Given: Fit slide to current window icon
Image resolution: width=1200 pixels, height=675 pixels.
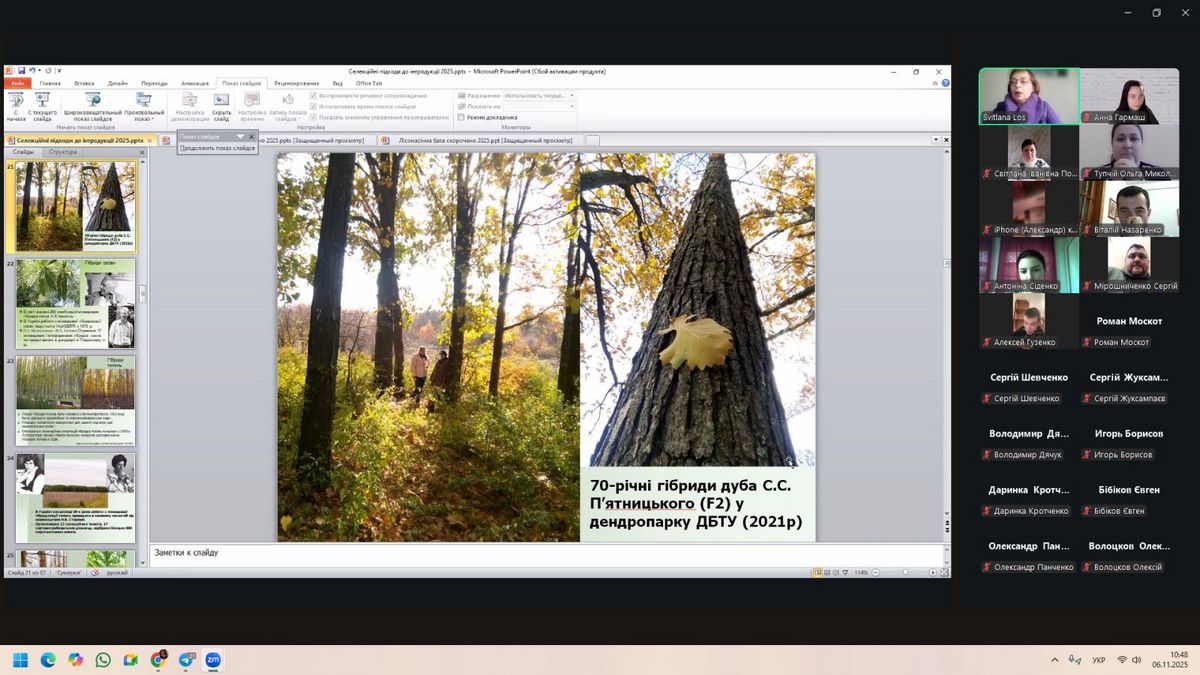Looking at the screenshot, I should [x=944, y=573].
